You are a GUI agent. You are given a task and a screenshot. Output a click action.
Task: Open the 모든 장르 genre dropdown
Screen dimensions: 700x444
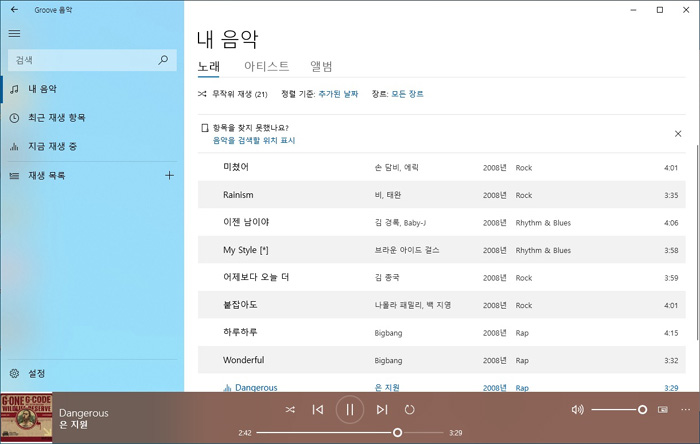point(407,94)
